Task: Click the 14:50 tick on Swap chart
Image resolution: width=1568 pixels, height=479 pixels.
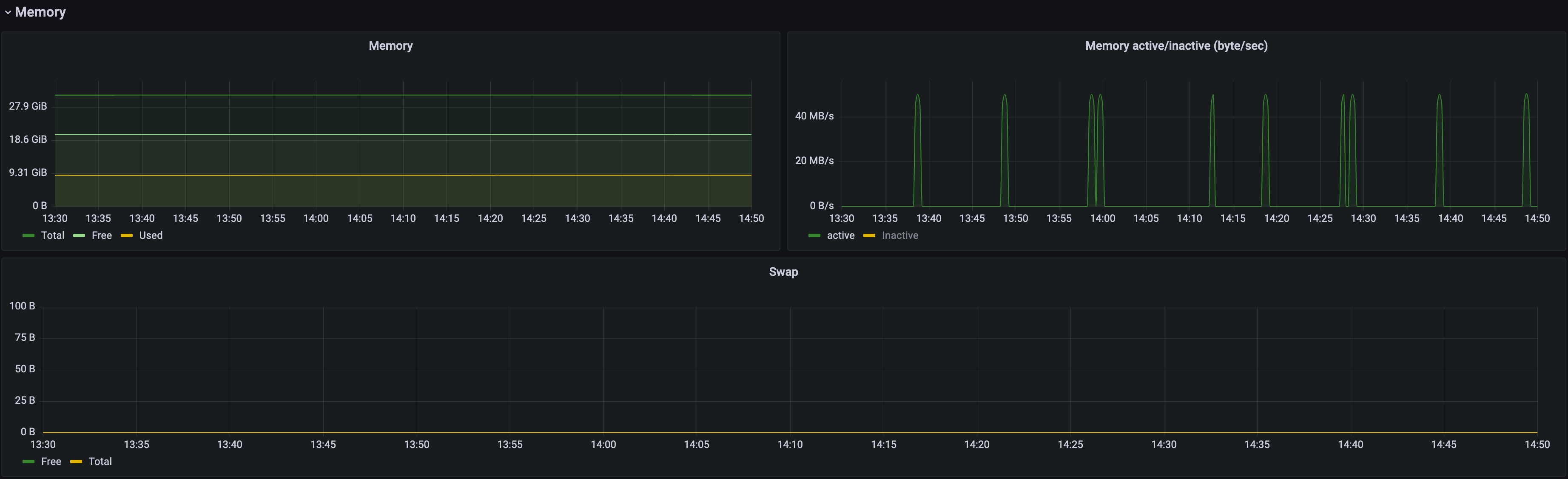Action: pos(1537,444)
